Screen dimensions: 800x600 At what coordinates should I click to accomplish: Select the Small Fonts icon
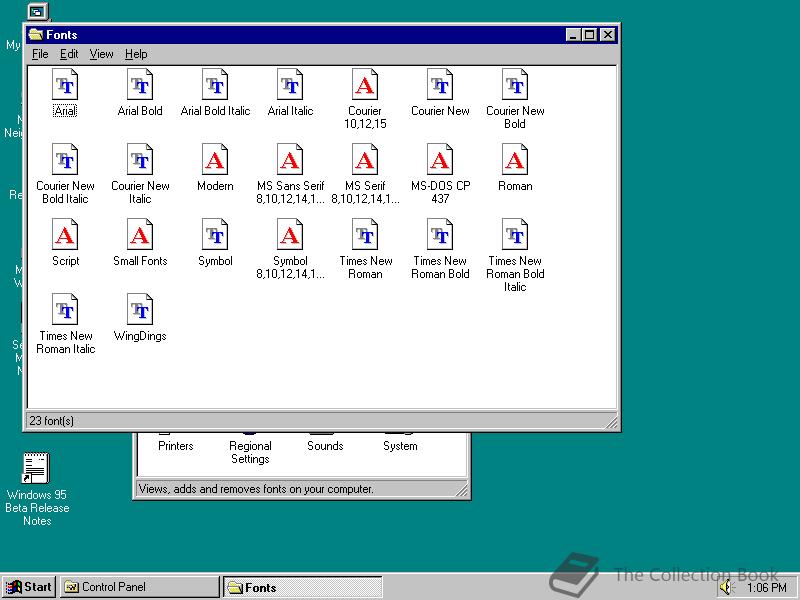click(140, 235)
